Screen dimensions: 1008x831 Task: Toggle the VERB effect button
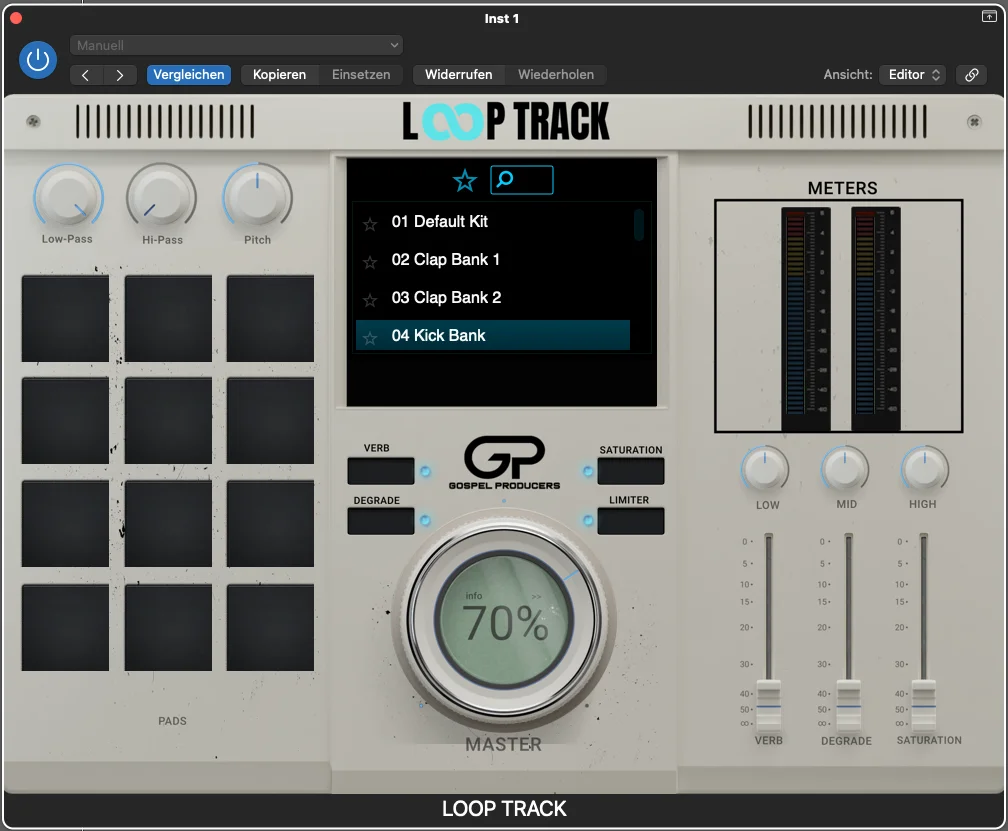coord(381,471)
